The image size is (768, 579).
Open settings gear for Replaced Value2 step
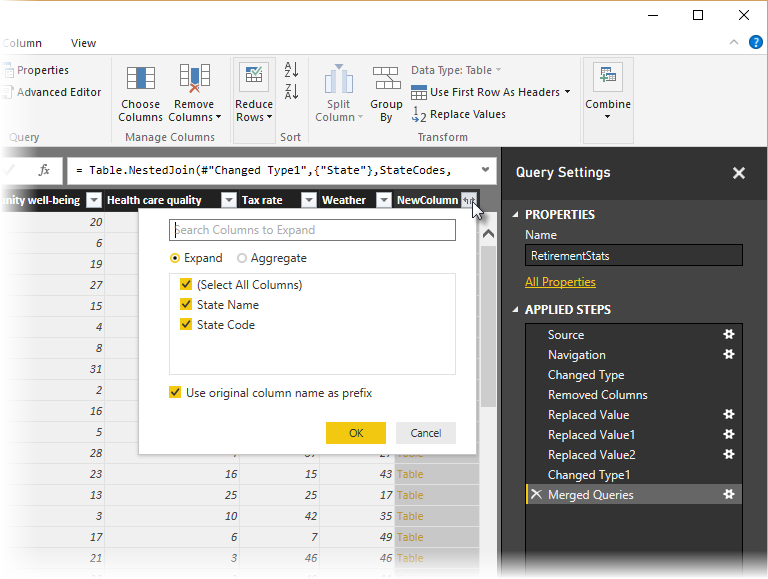click(729, 454)
